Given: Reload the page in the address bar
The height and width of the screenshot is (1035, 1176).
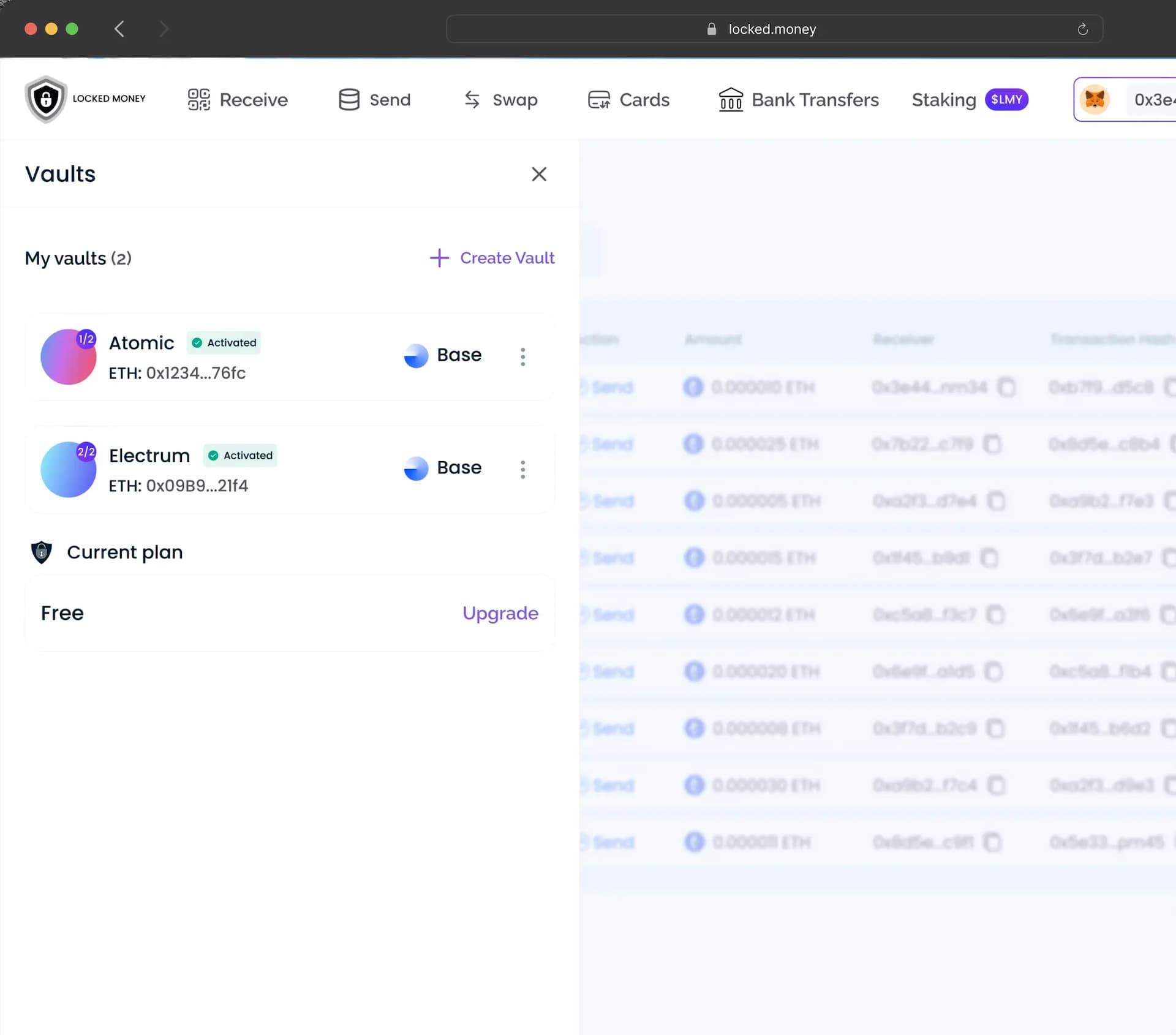Looking at the screenshot, I should 1082,29.
